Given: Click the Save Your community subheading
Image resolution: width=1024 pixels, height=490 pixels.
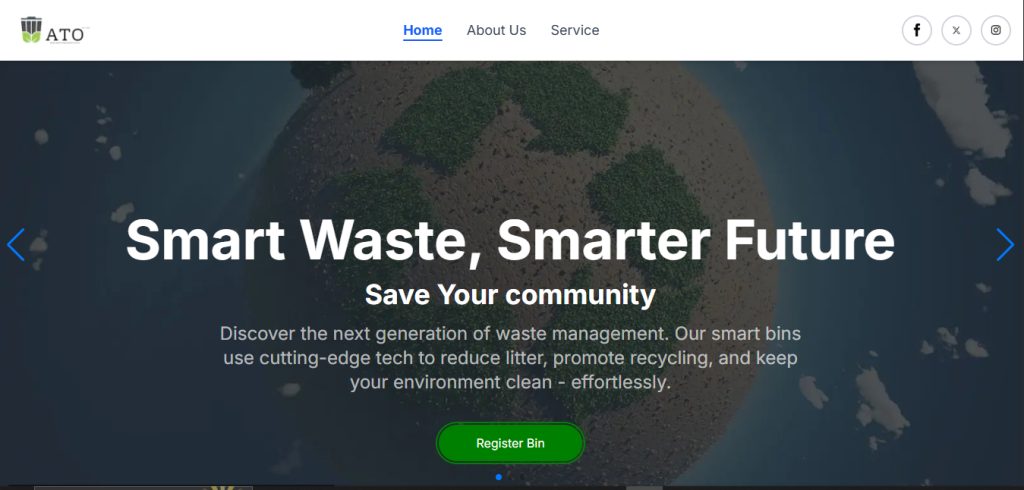Looking at the screenshot, I should (x=510, y=295).
